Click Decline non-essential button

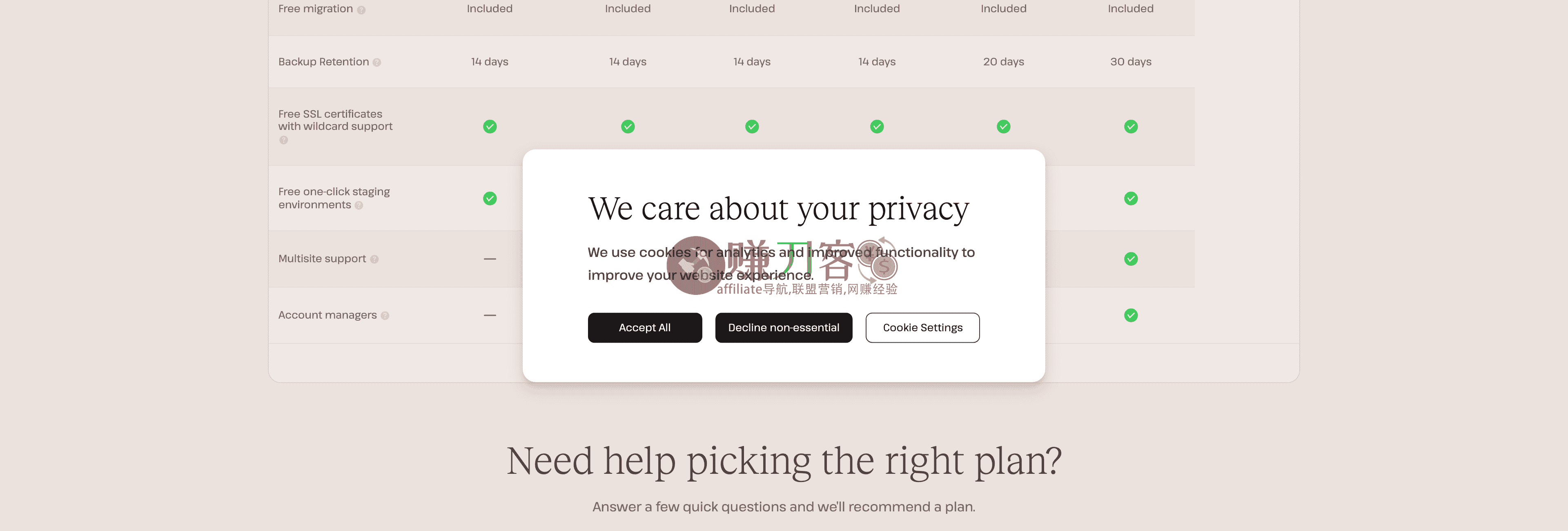tap(784, 328)
